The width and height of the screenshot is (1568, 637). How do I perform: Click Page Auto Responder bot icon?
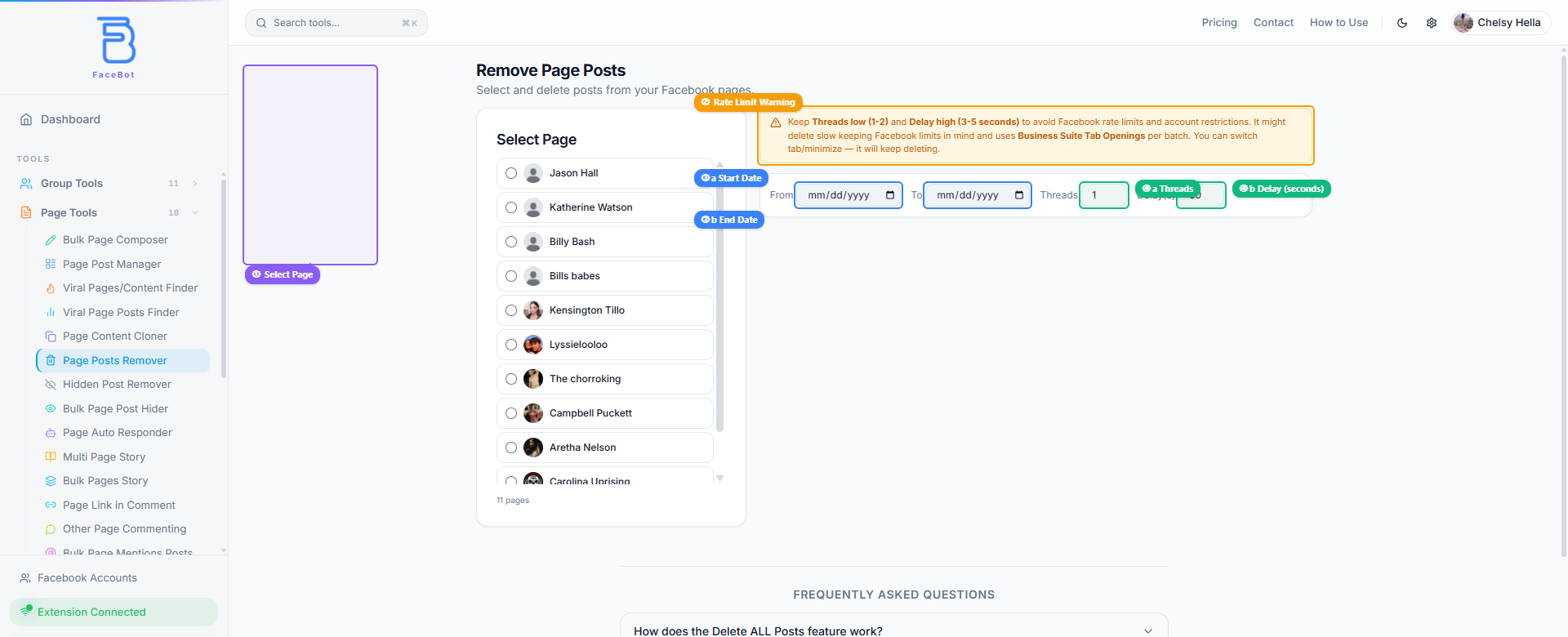click(x=51, y=433)
